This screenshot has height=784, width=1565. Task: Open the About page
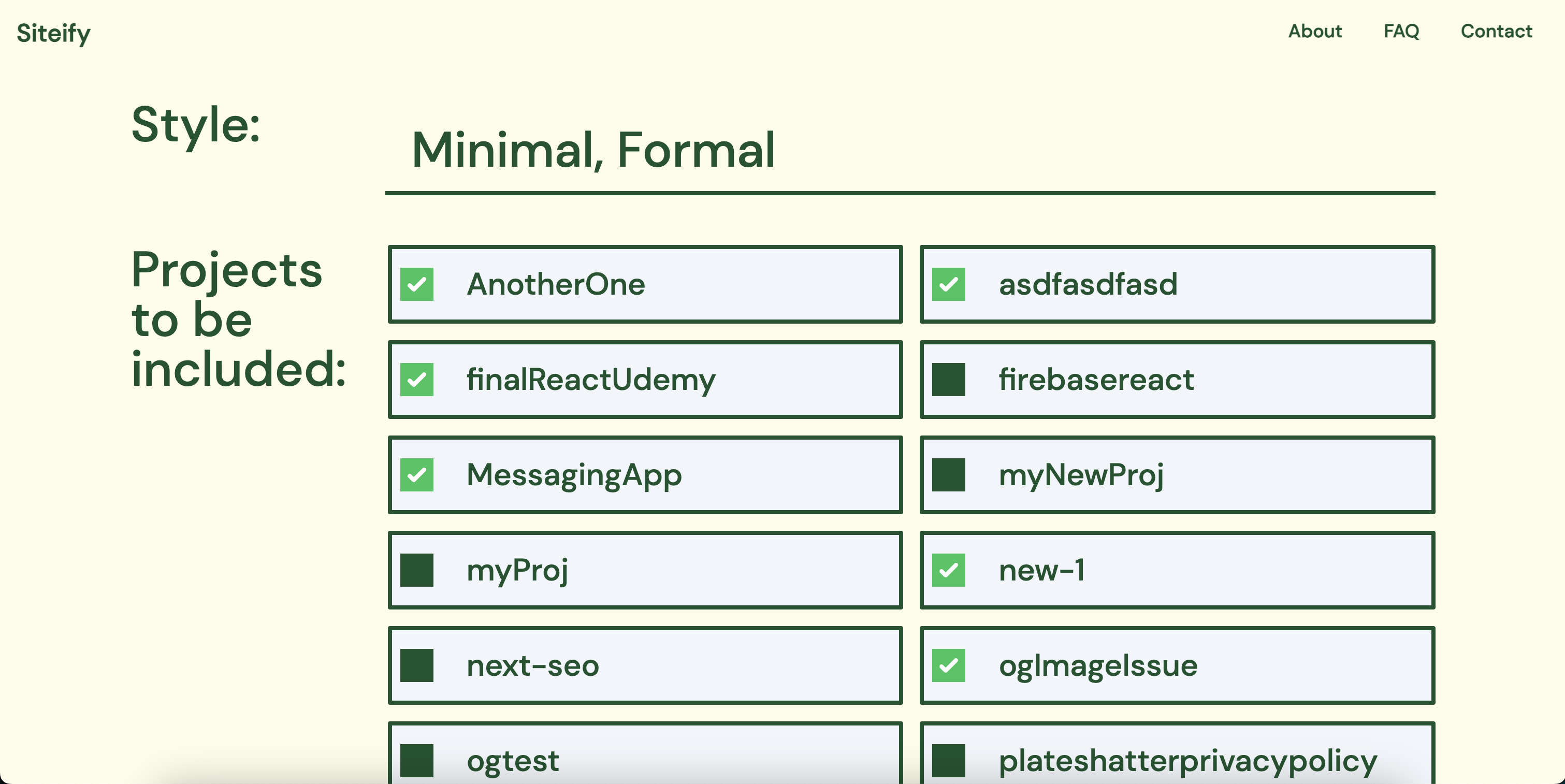point(1315,31)
